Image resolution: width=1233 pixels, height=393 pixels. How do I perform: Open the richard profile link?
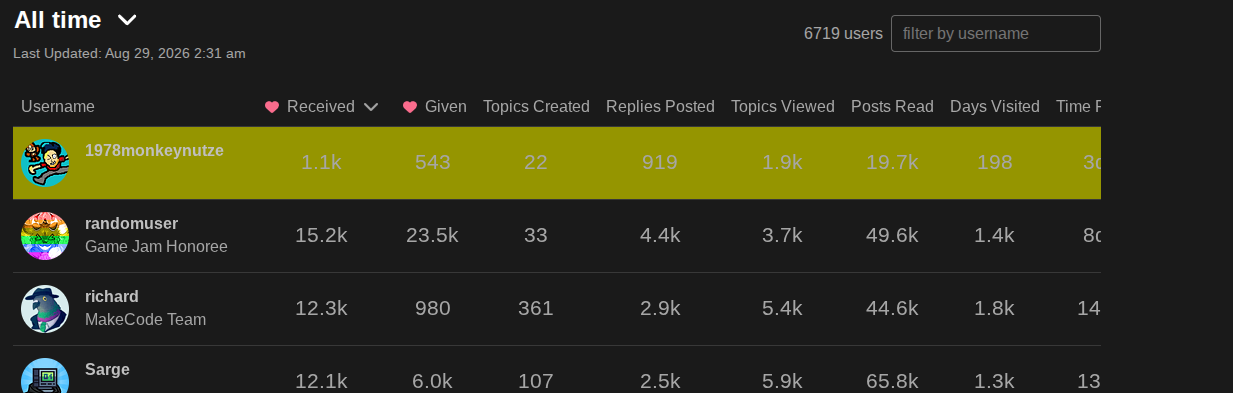pos(112,296)
